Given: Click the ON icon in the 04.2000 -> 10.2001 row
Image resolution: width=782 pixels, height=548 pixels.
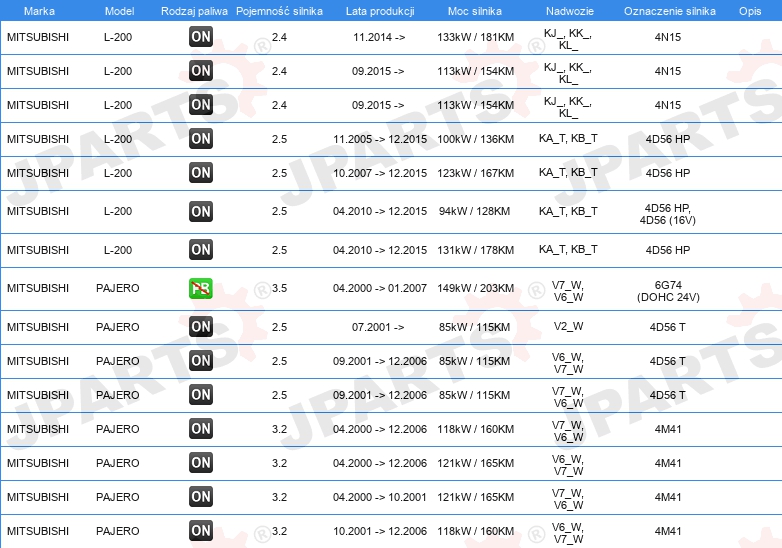Looking at the screenshot, I should (200, 497).
